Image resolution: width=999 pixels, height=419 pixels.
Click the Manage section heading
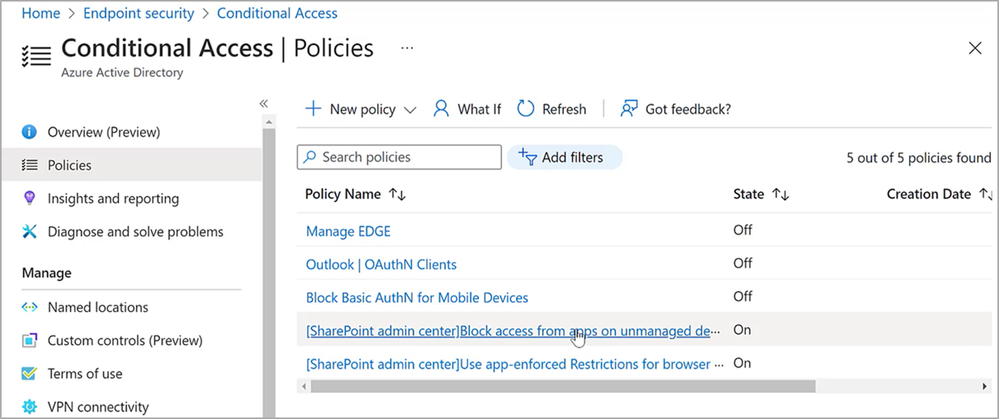(47, 273)
